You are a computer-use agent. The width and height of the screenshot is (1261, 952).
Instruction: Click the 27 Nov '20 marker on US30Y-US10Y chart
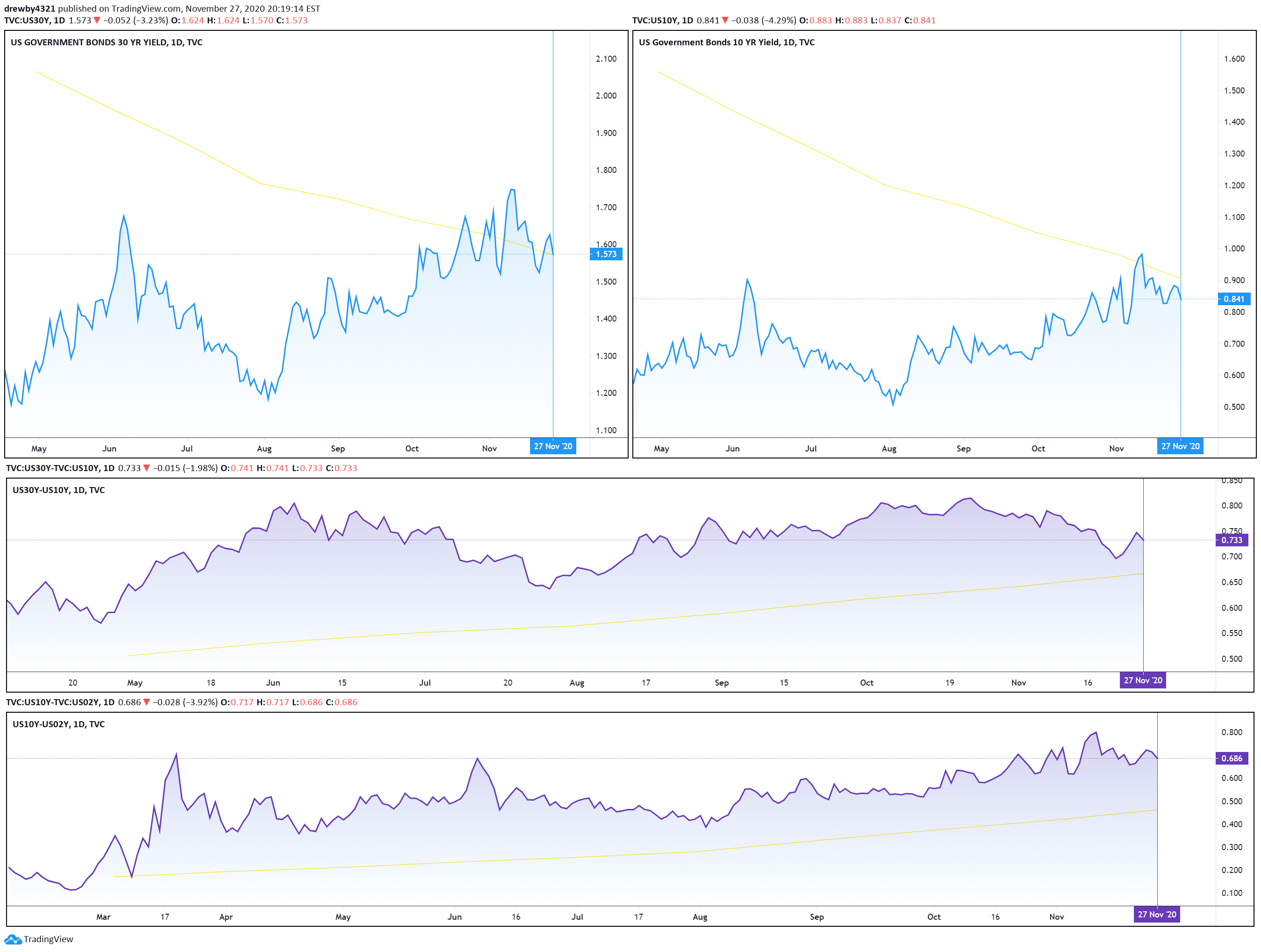1143,680
